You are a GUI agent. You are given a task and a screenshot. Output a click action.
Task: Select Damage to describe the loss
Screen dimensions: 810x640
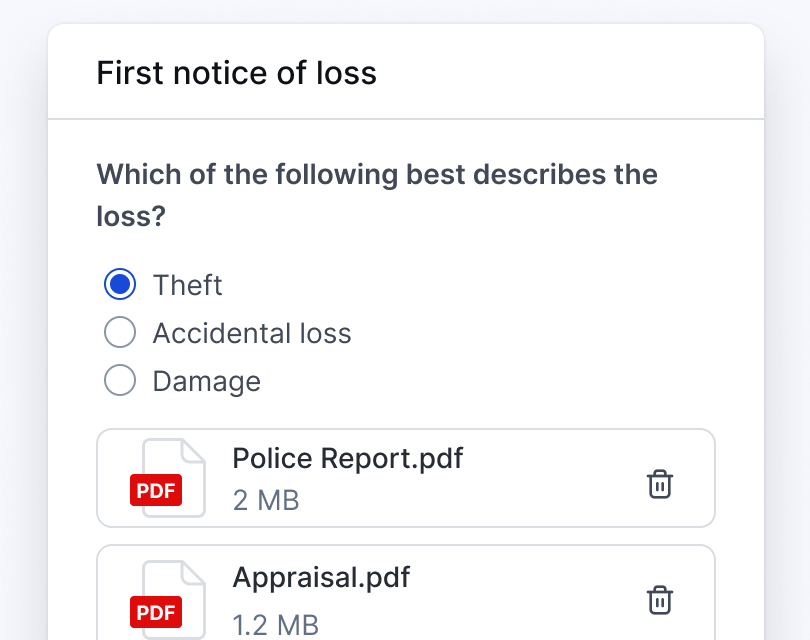tap(119, 380)
